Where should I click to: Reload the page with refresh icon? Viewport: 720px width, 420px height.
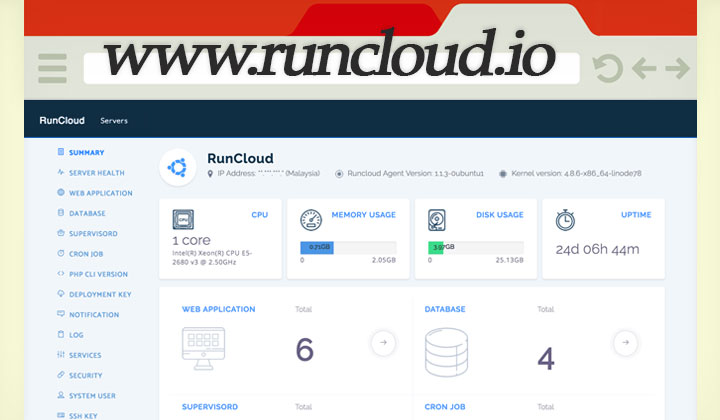[608, 68]
